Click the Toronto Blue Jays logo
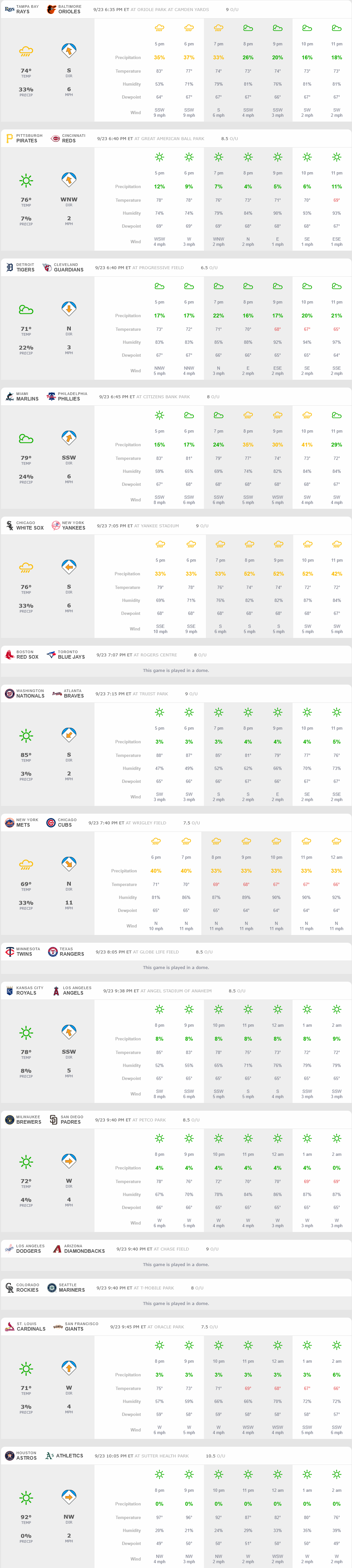 coord(51,654)
